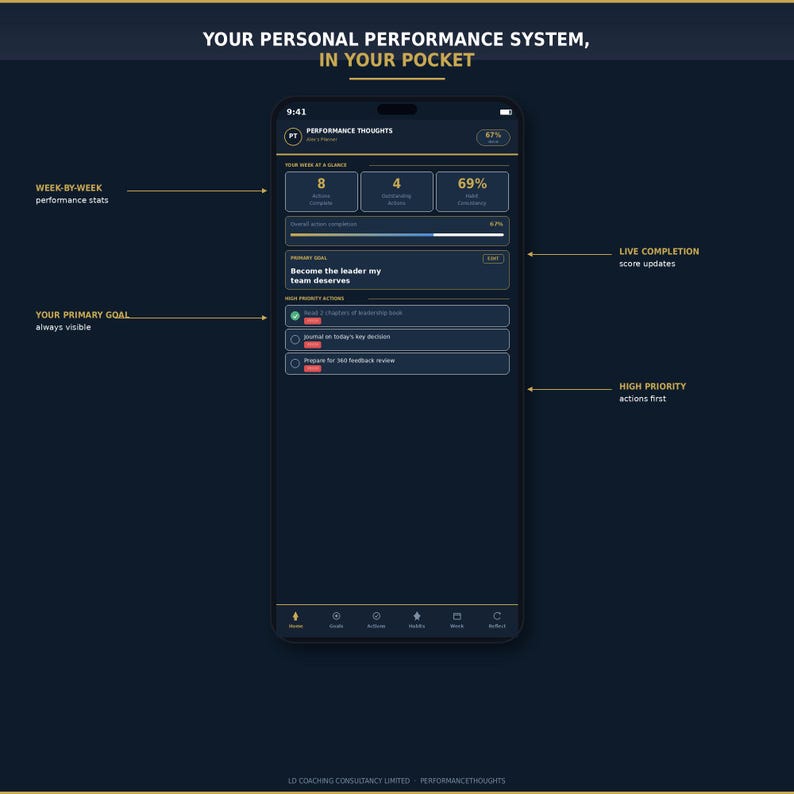This screenshot has height=794, width=794.
Task: Click the 67% value beside completion label
Action: 496,224
